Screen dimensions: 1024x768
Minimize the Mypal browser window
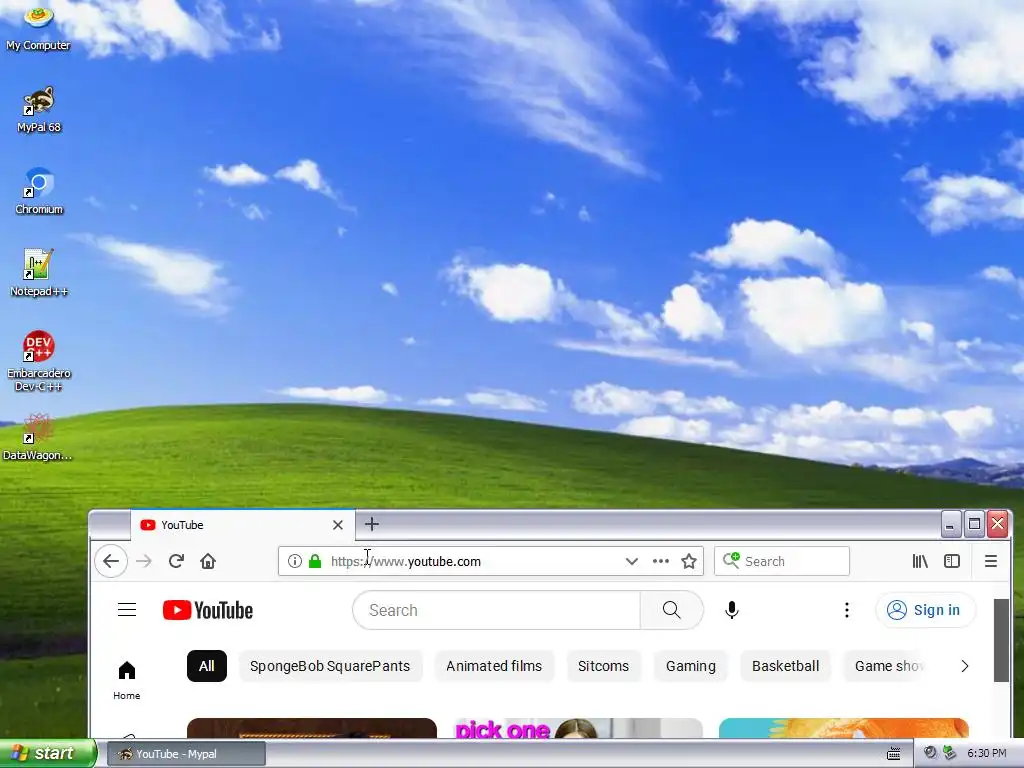950,524
